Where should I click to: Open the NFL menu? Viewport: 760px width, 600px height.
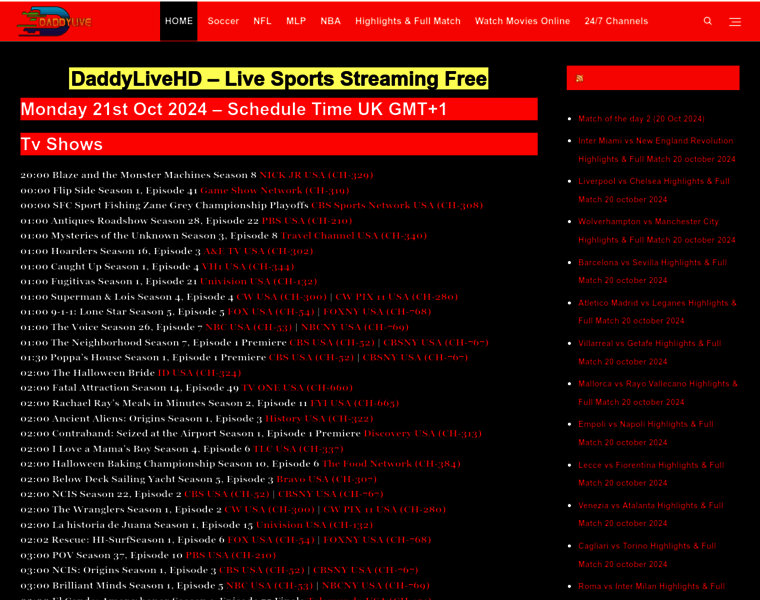click(262, 21)
